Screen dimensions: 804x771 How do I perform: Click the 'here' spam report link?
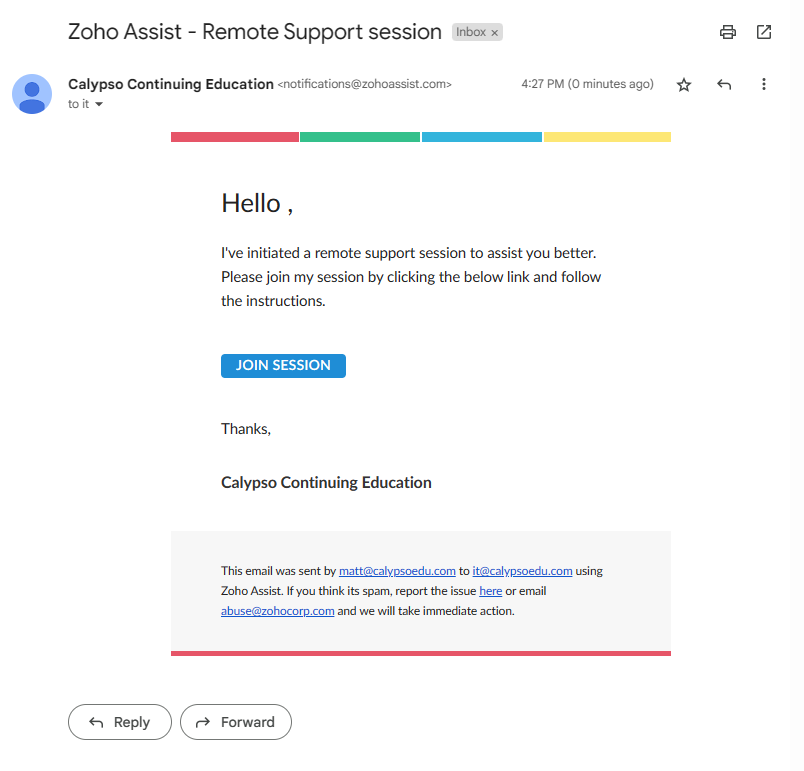coord(490,591)
